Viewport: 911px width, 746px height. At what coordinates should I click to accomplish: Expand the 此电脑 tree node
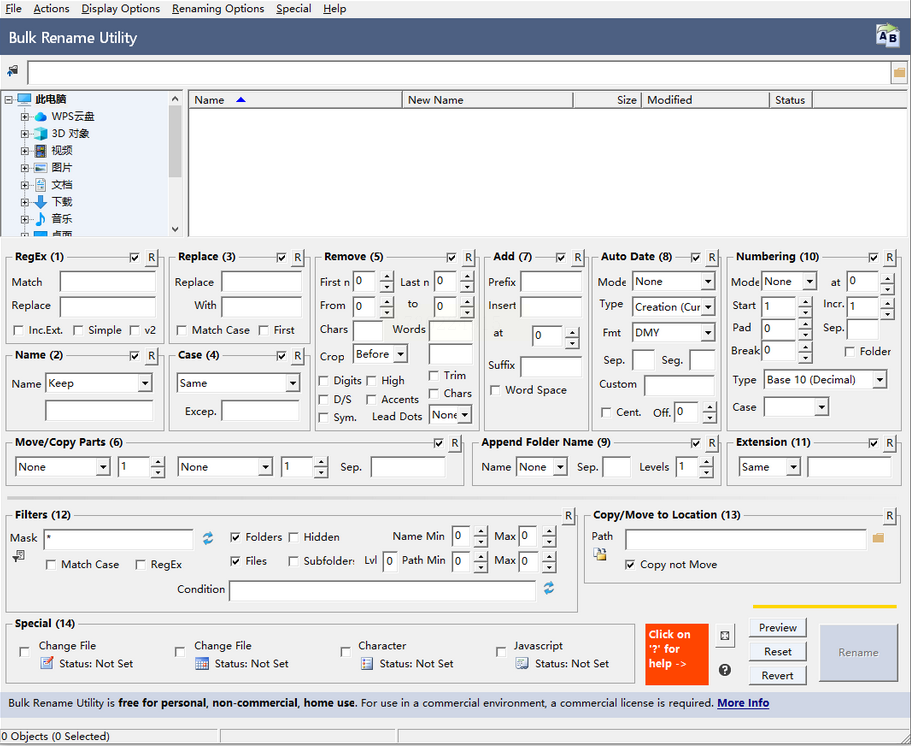[9, 100]
